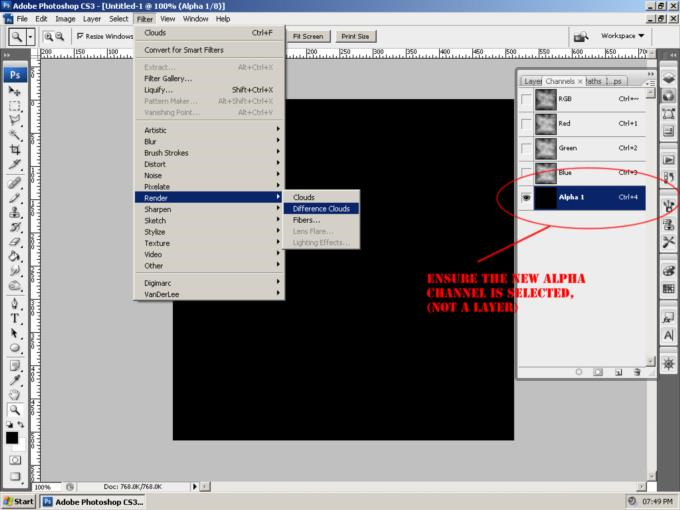Click Adobe Photoshop CS3 taskbar button

pyautogui.click(x=93, y=502)
